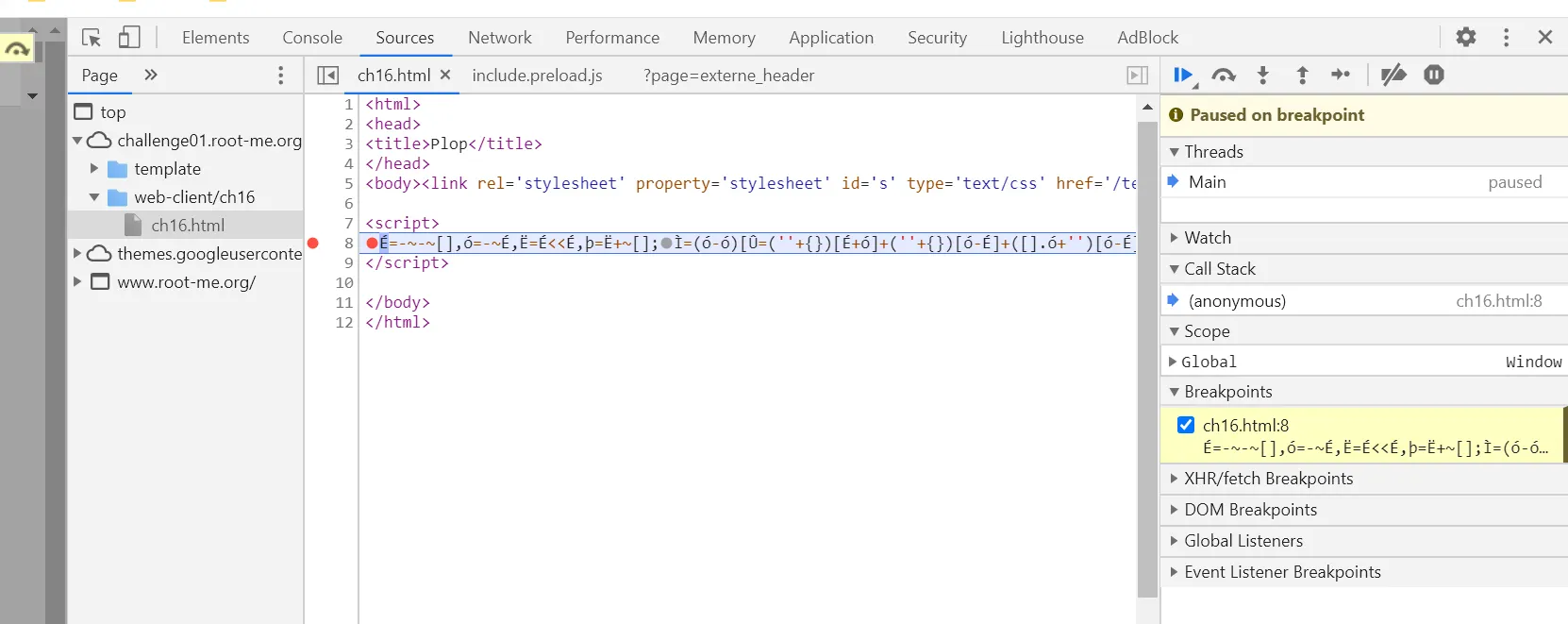Switch to the include.preload.js file tab
The width and height of the screenshot is (1568, 624).
tap(537, 76)
